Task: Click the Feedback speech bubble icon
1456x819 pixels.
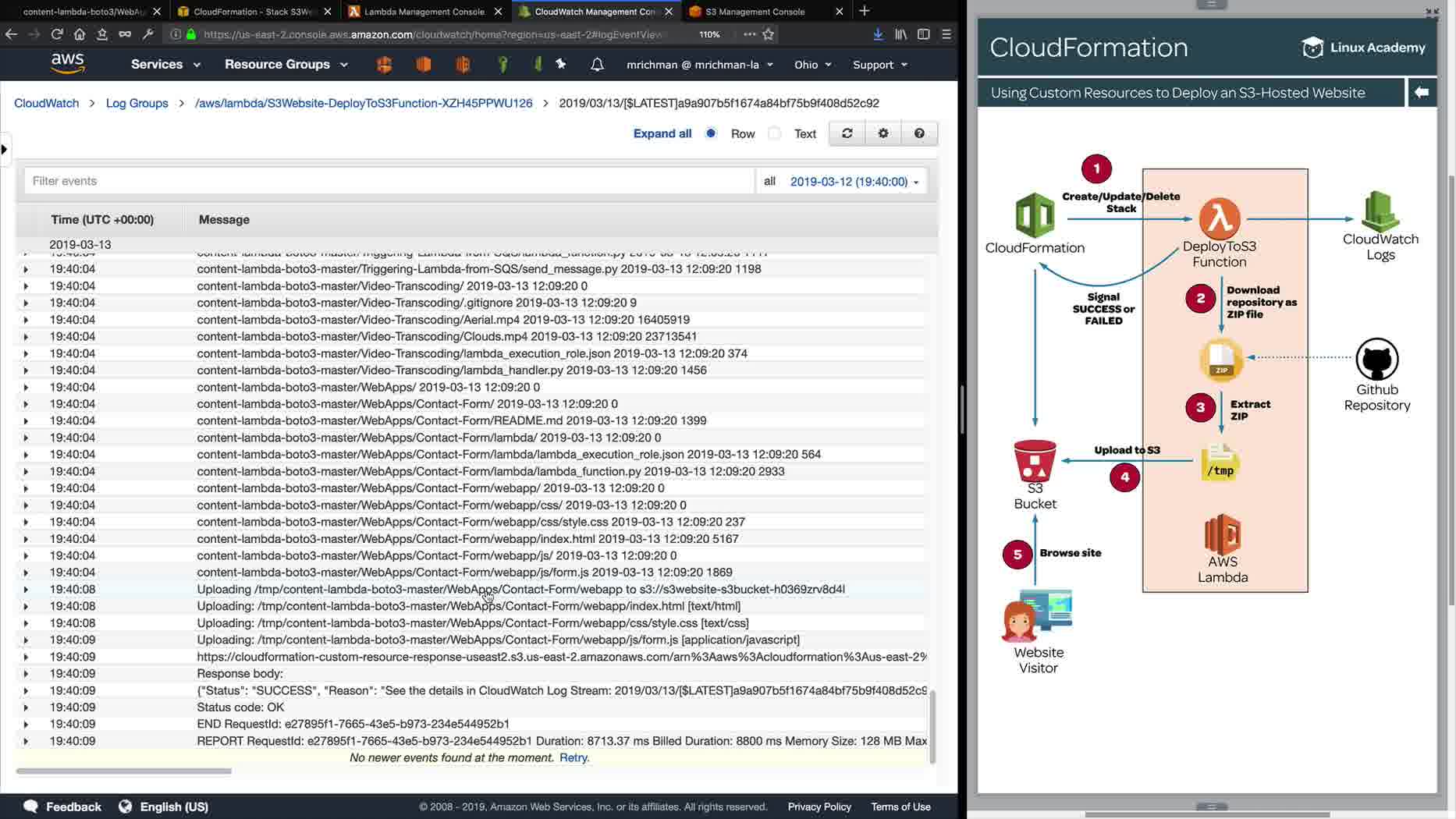Action: click(x=30, y=807)
